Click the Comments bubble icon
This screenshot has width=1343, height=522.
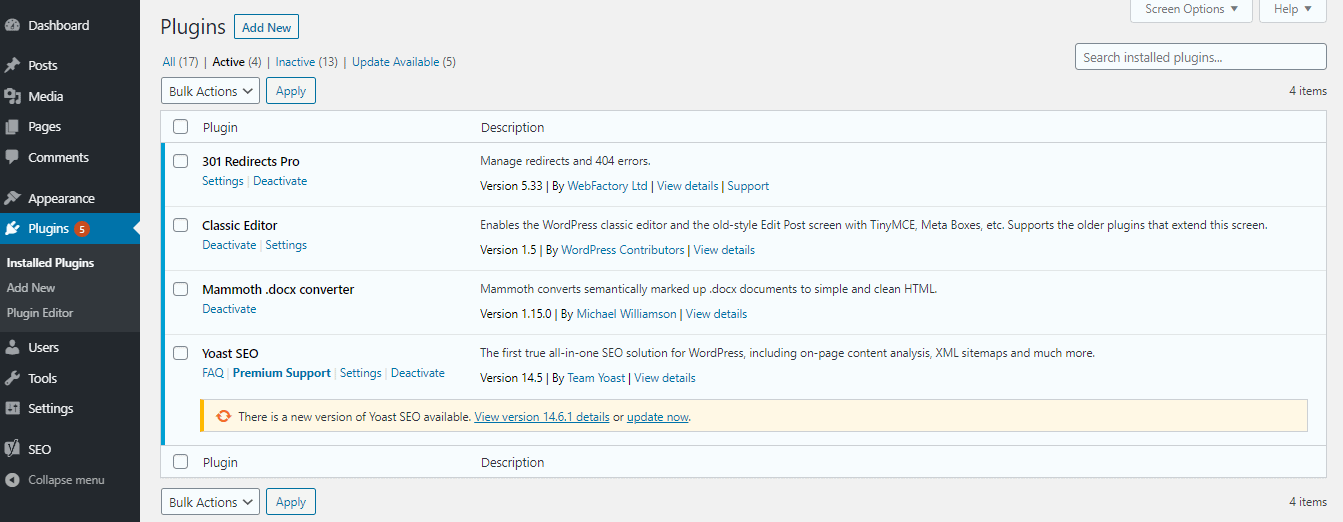tap(13, 157)
